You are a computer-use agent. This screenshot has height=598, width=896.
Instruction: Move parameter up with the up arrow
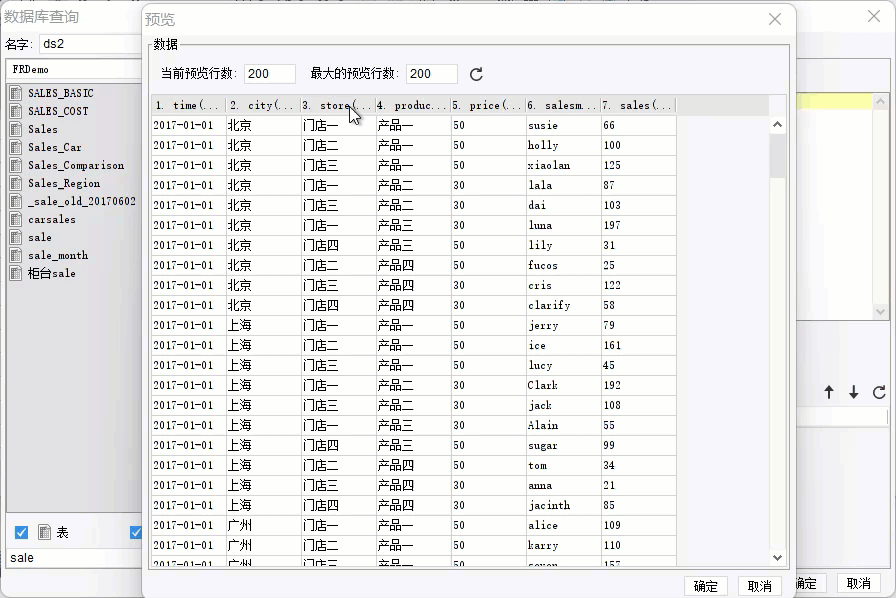(829, 392)
